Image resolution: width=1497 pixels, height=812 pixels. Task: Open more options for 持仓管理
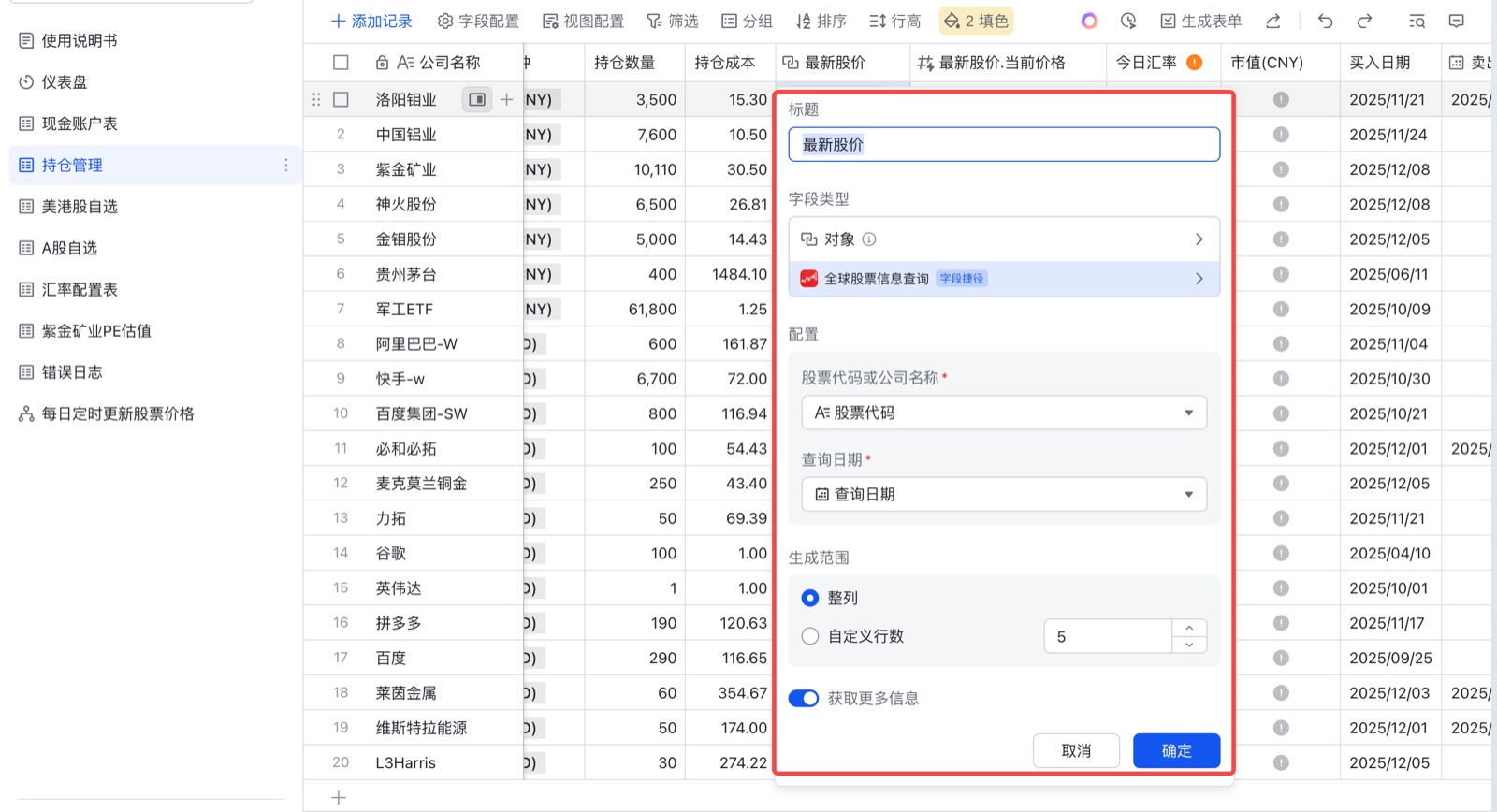click(x=286, y=165)
